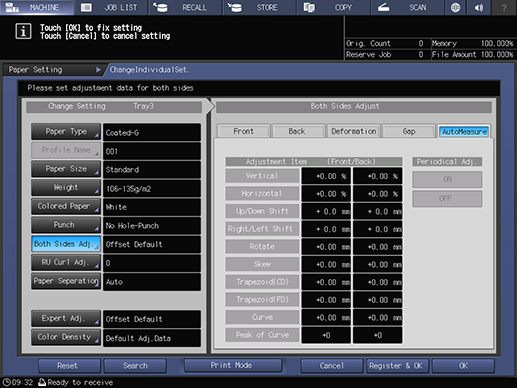This screenshot has height=388, width=517.
Task: Open the Paper Type selection
Action: tap(66, 132)
